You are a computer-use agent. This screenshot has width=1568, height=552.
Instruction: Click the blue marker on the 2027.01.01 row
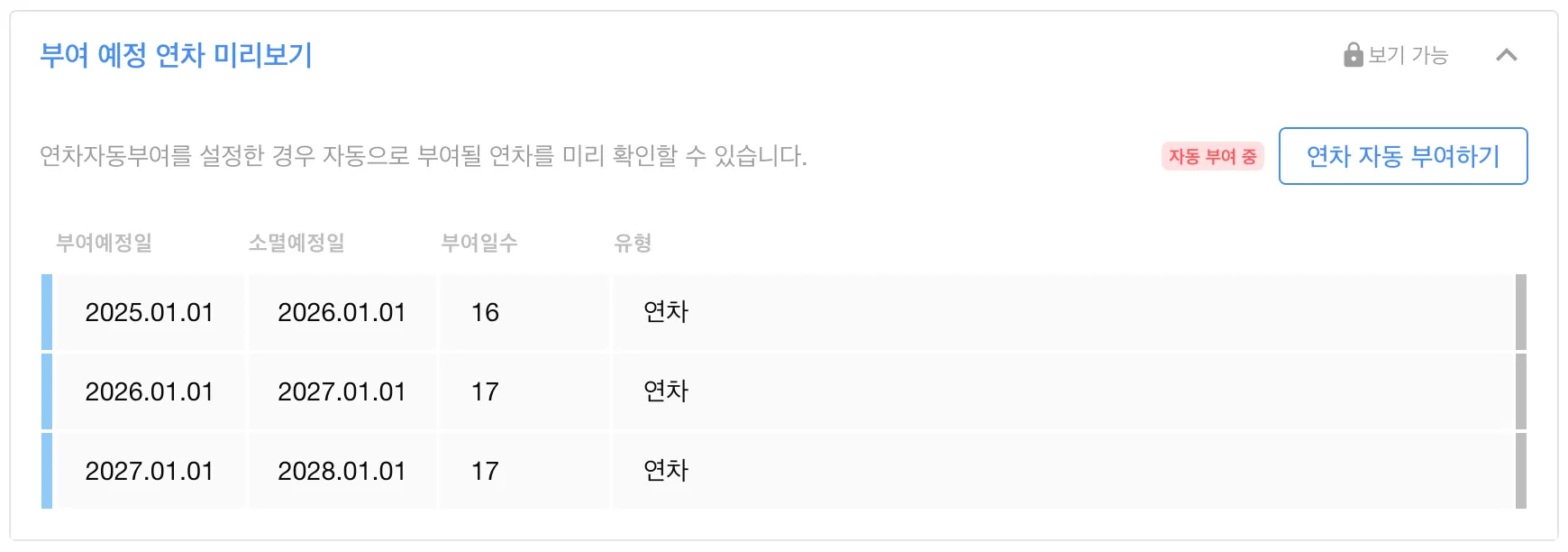coord(47,471)
